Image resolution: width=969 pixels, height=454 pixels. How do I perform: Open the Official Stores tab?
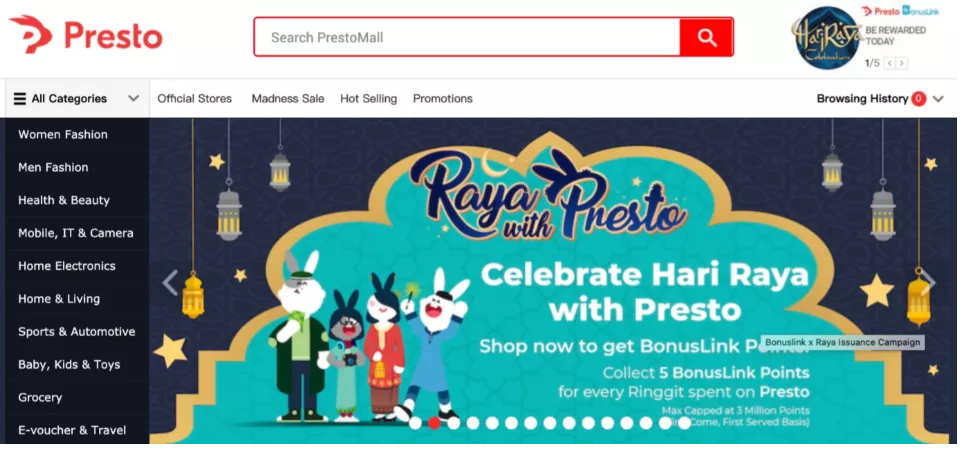pyautogui.click(x=195, y=99)
